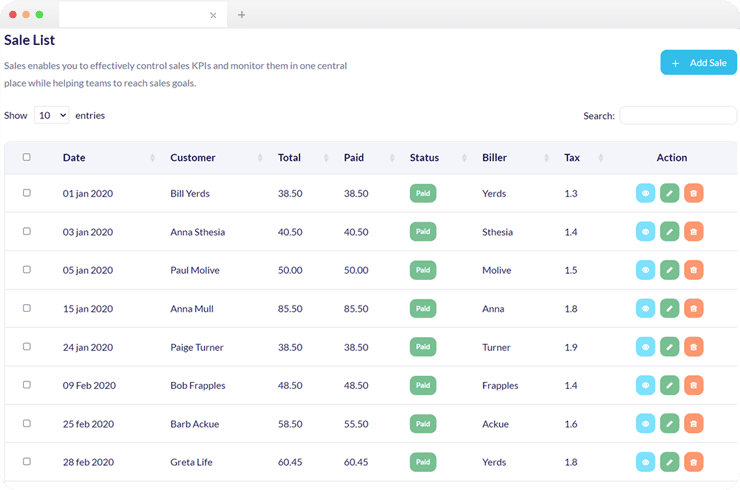Image resolution: width=740 pixels, height=490 pixels.
Task: Click the Paid badge for Paul Molive
Action: (x=423, y=270)
